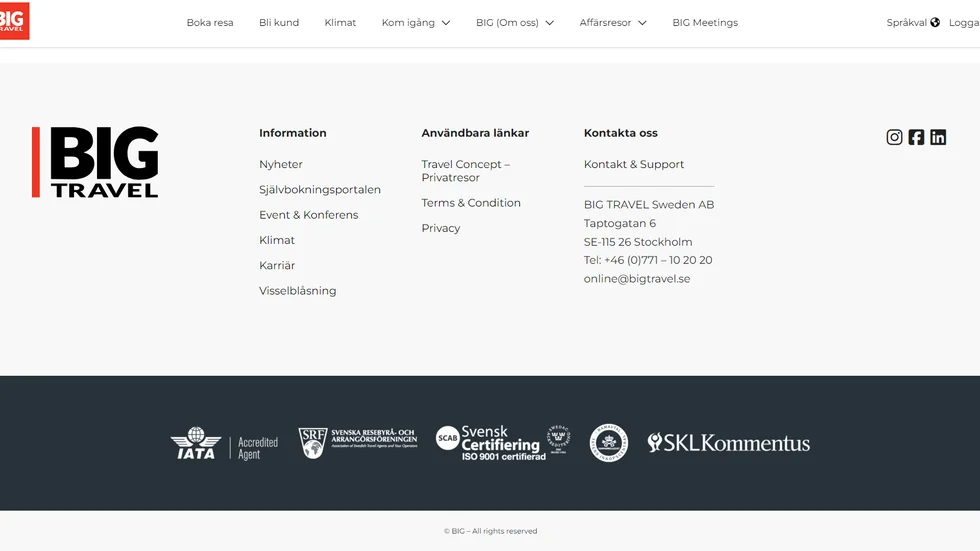Click the Taptogatan 6 address line
Screen dimensions: 980x551
click(619, 223)
